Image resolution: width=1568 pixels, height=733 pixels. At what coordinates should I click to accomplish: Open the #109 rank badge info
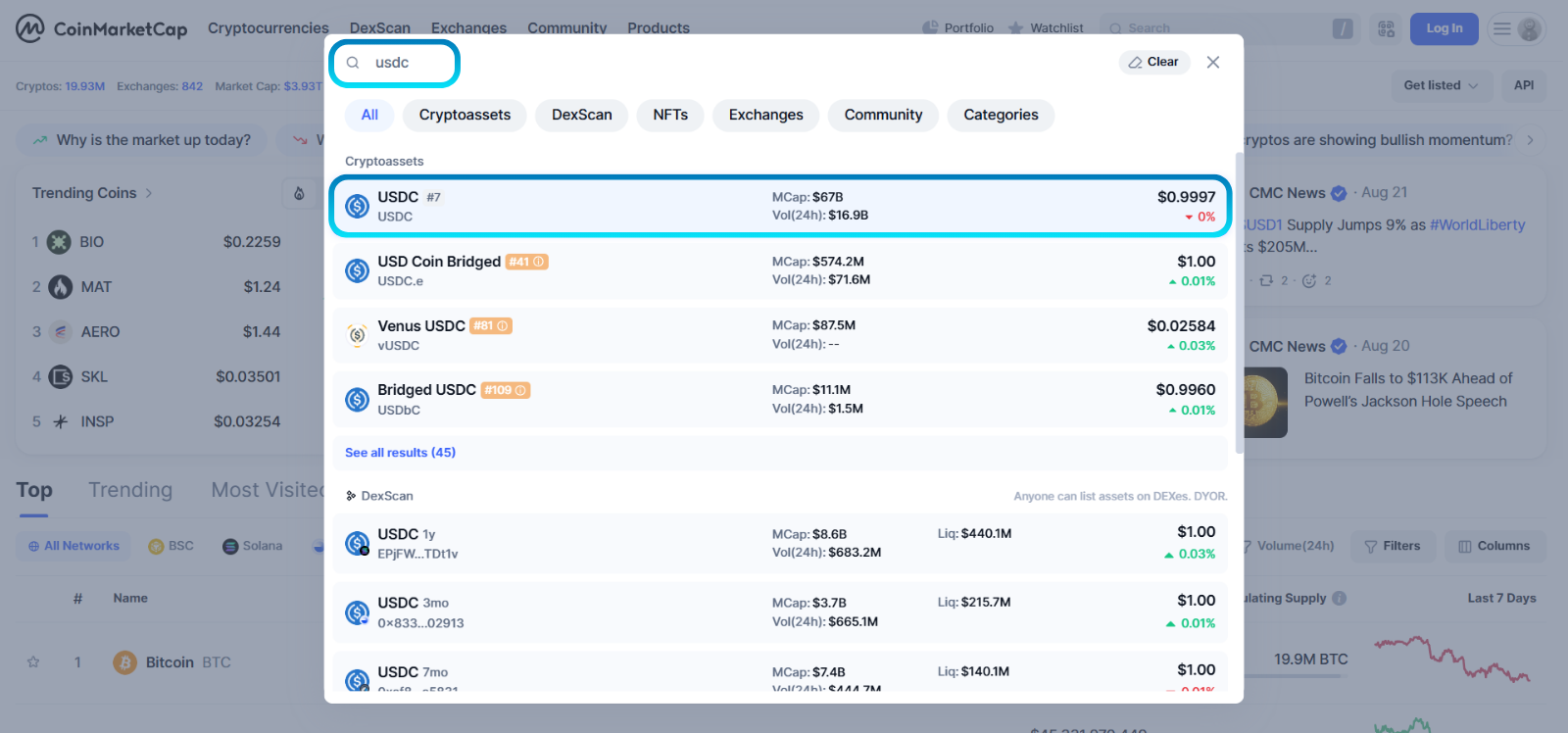[506, 390]
